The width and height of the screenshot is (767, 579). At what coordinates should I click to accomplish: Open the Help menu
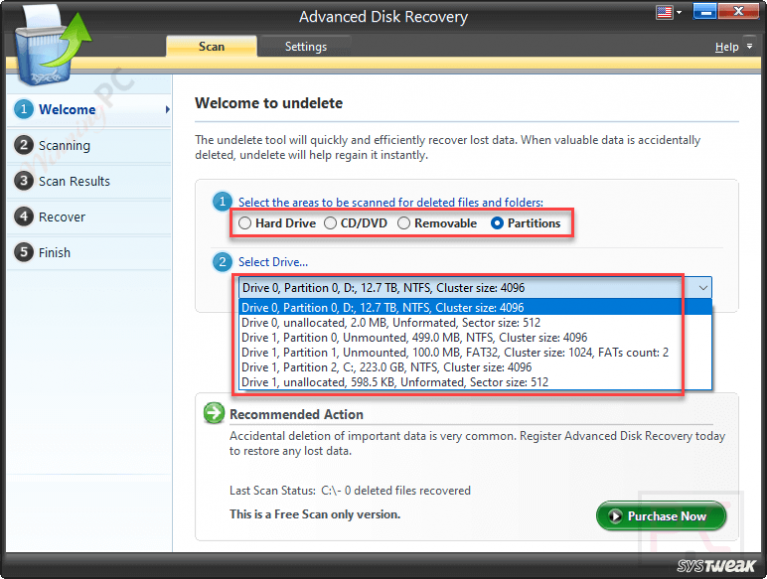(726, 47)
